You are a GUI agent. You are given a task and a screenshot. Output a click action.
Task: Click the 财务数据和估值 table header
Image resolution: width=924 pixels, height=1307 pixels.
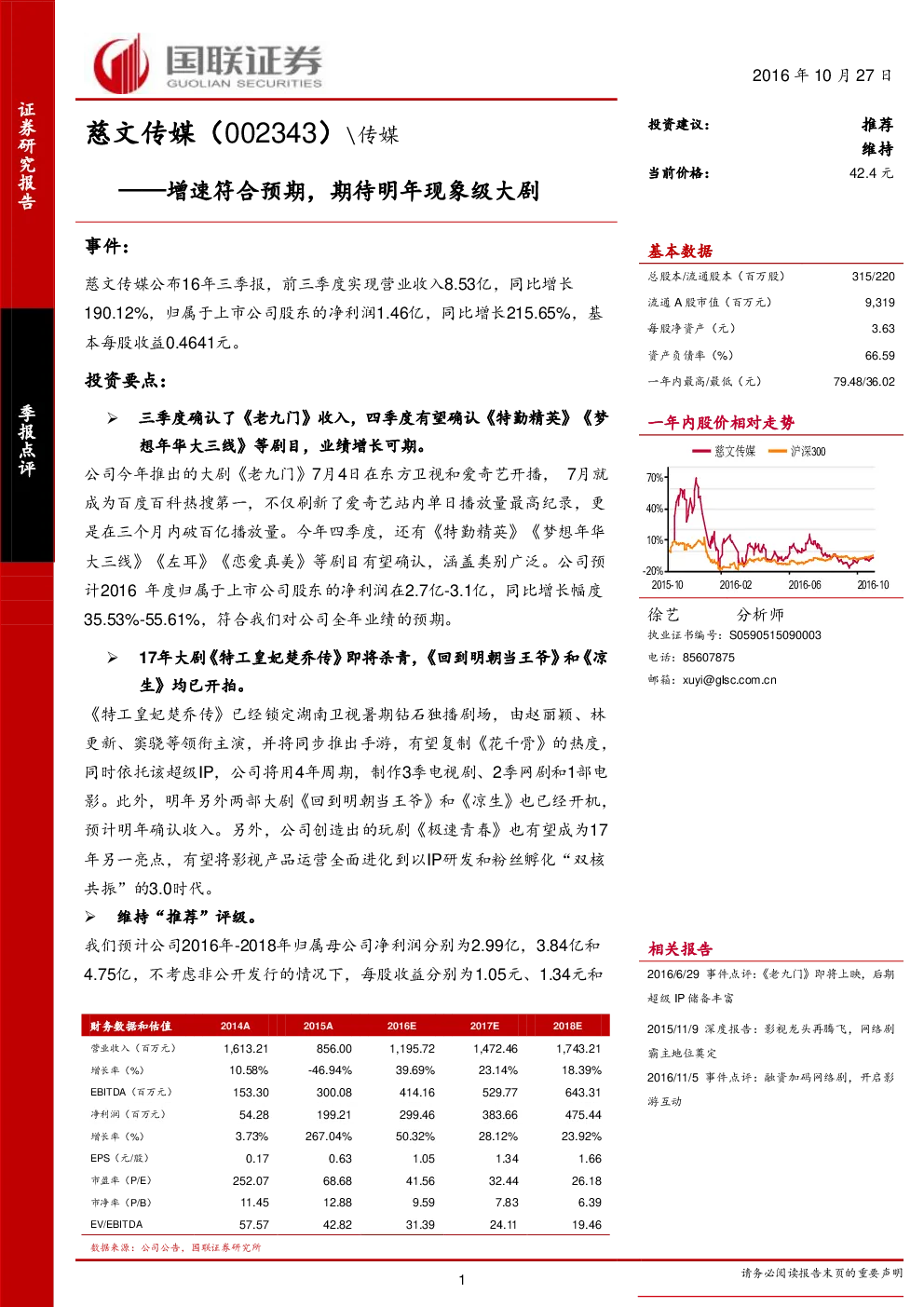130,1026
